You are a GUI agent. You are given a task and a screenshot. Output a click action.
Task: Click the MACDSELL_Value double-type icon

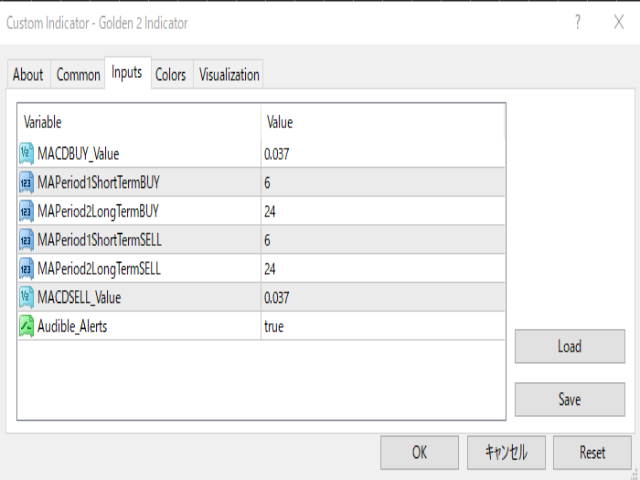[26, 298]
